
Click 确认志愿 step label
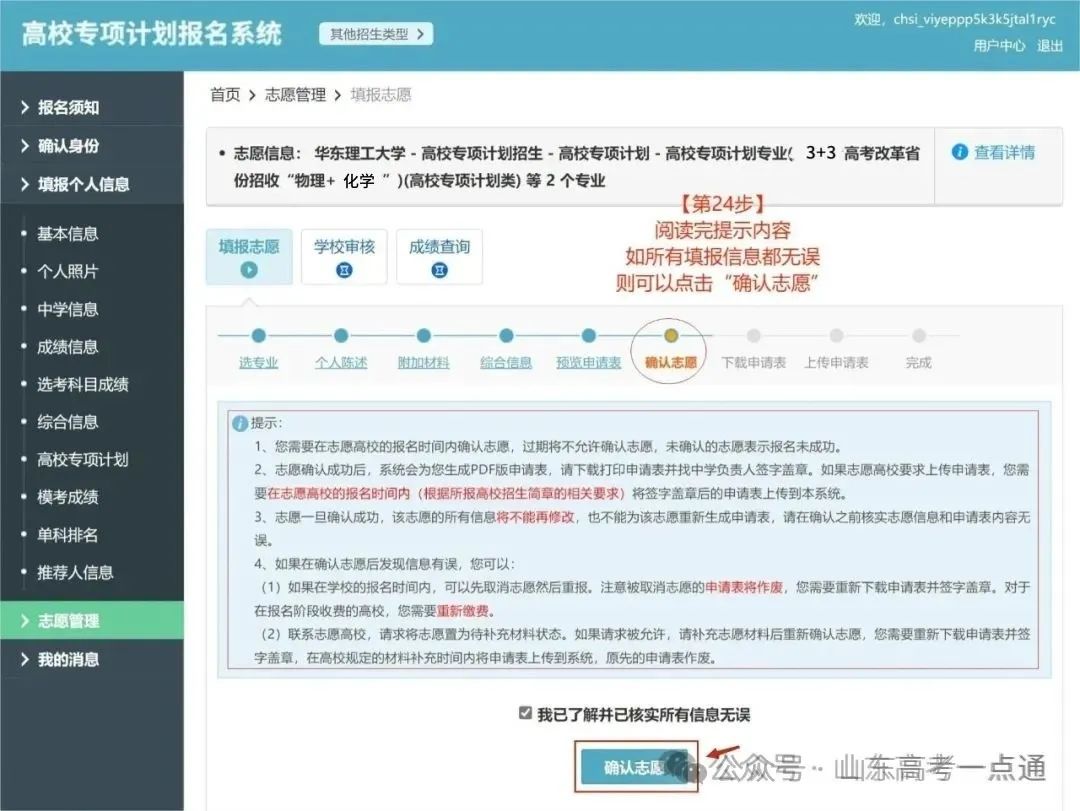click(671, 362)
